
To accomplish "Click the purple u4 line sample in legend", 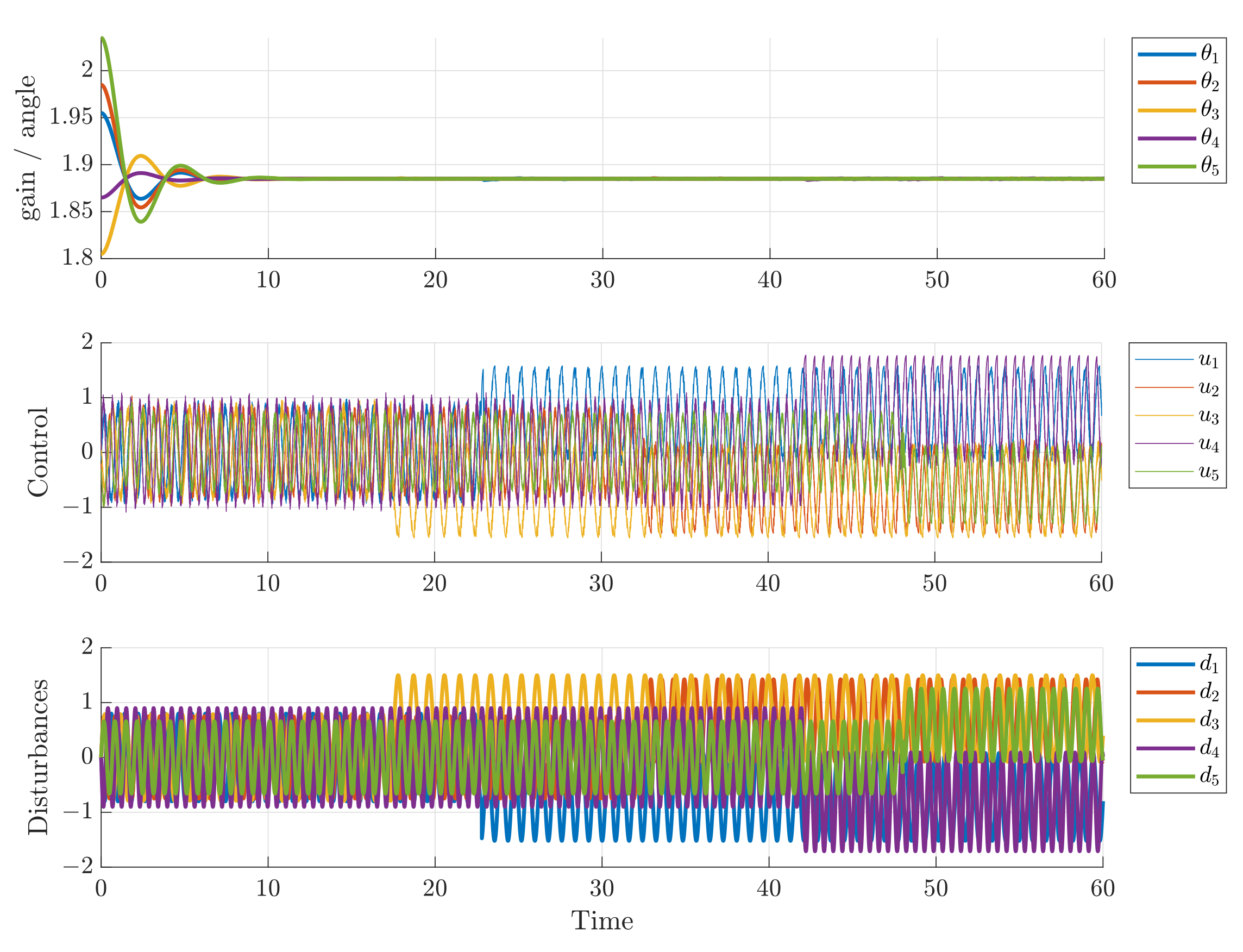I will click(x=1164, y=443).
